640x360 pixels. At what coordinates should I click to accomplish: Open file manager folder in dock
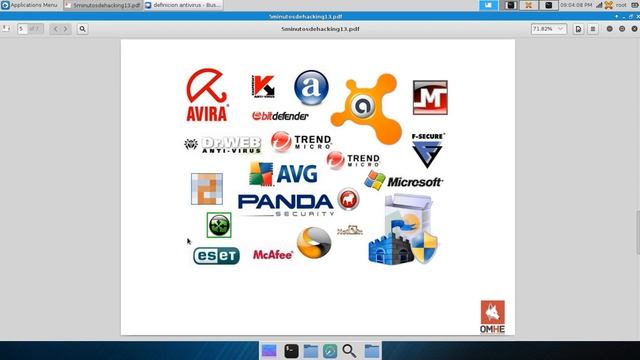click(311, 351)
